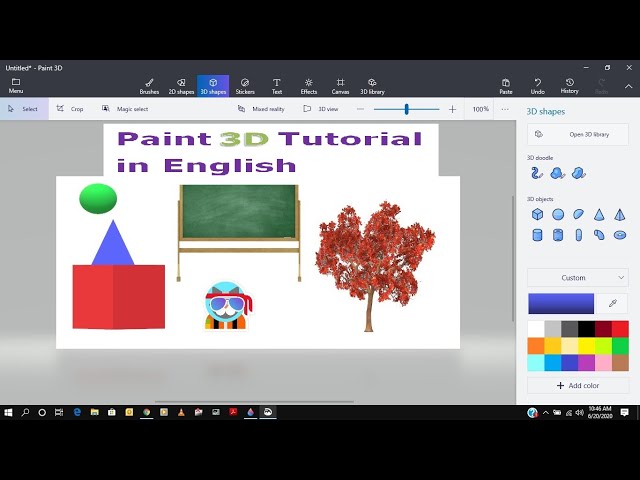
Task: Click zoom out minus icon
Action: coord(360,109)
